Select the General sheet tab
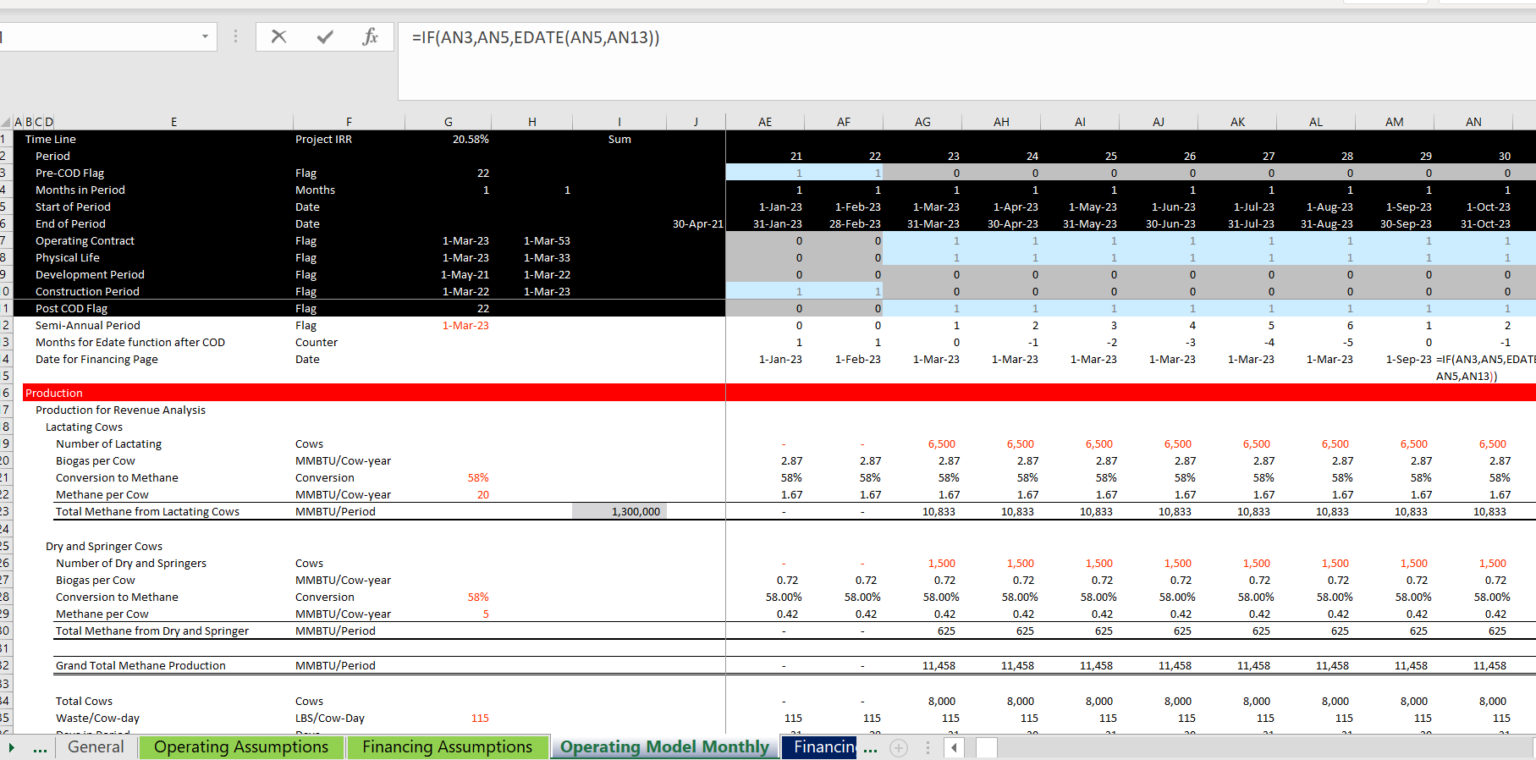Viewport: 1536px width, 760px height. [x=95, y=747]
